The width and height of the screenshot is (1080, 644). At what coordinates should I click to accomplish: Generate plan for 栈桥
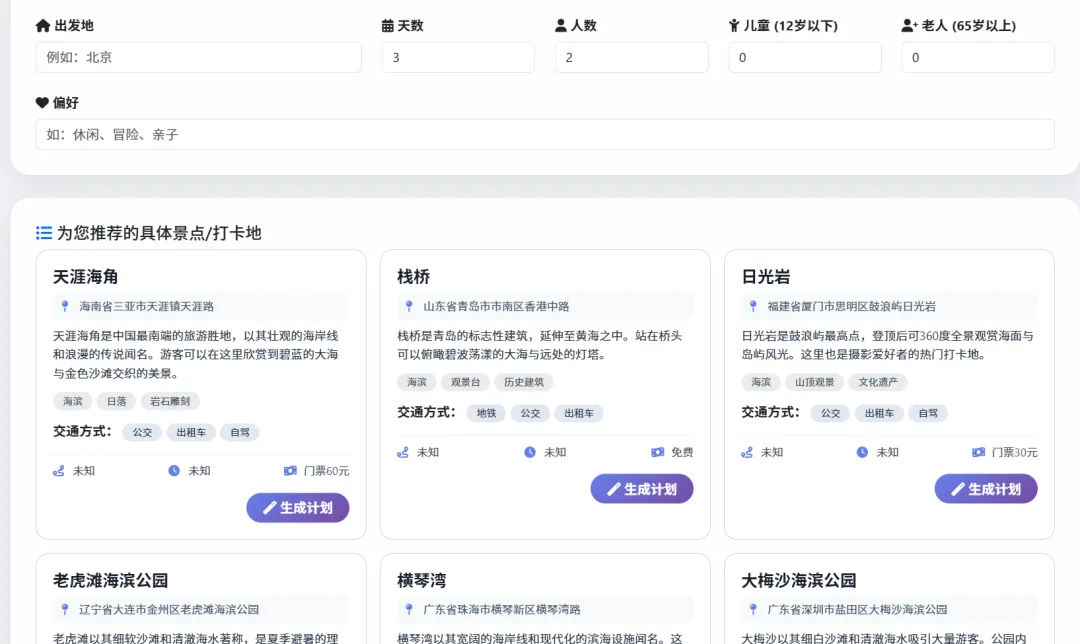(x=642, y=489)
